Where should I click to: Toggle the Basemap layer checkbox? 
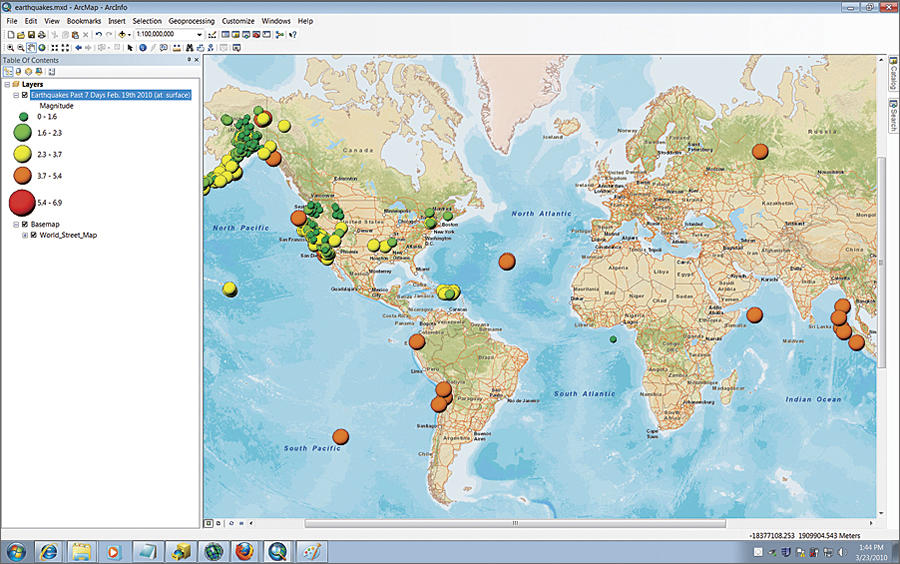point(24,224)
